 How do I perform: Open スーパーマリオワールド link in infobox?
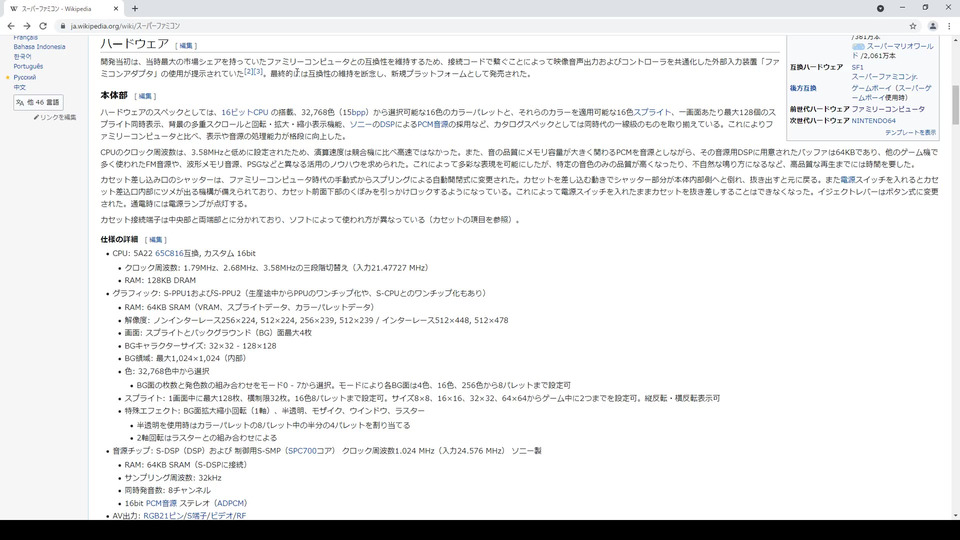coord(893,51)
